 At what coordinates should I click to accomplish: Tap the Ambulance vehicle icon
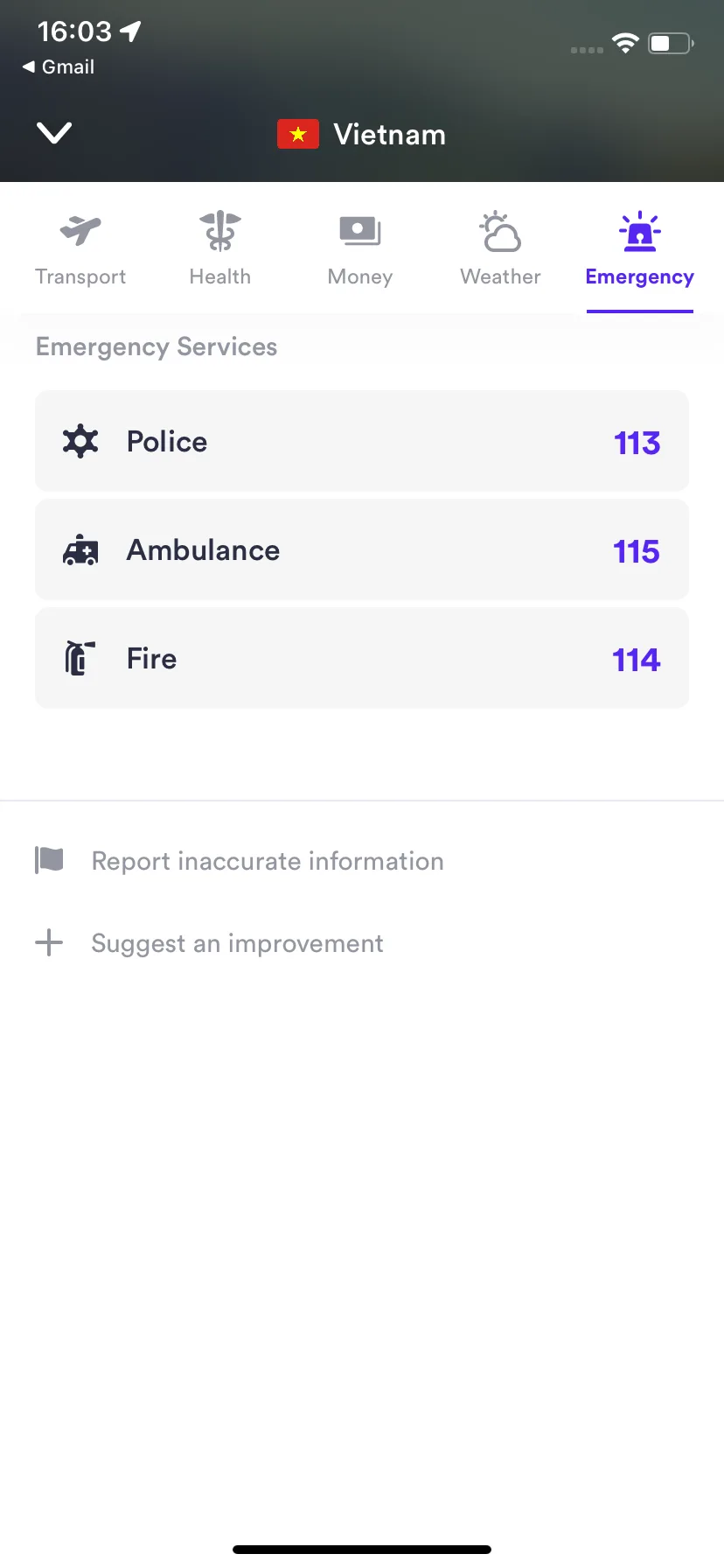(80, 550)
